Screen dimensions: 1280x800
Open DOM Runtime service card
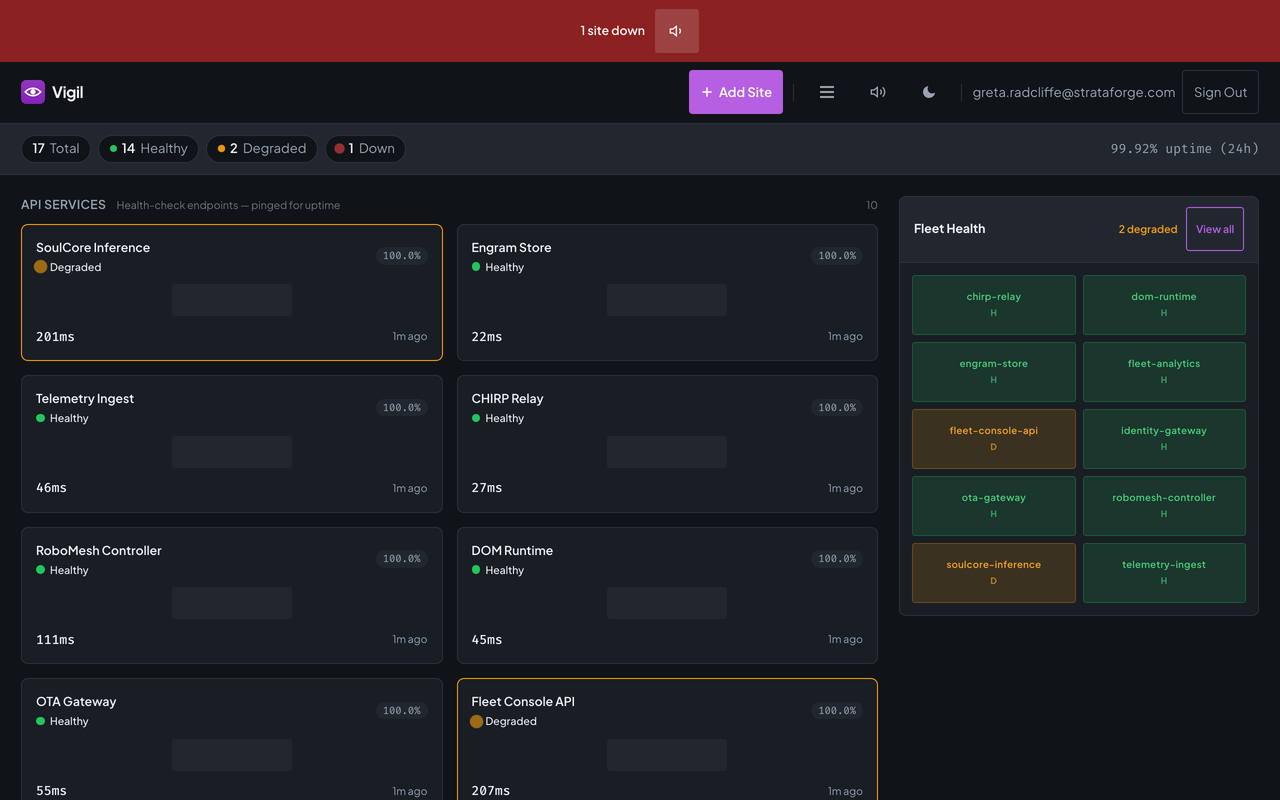click(x=667, y=595)
